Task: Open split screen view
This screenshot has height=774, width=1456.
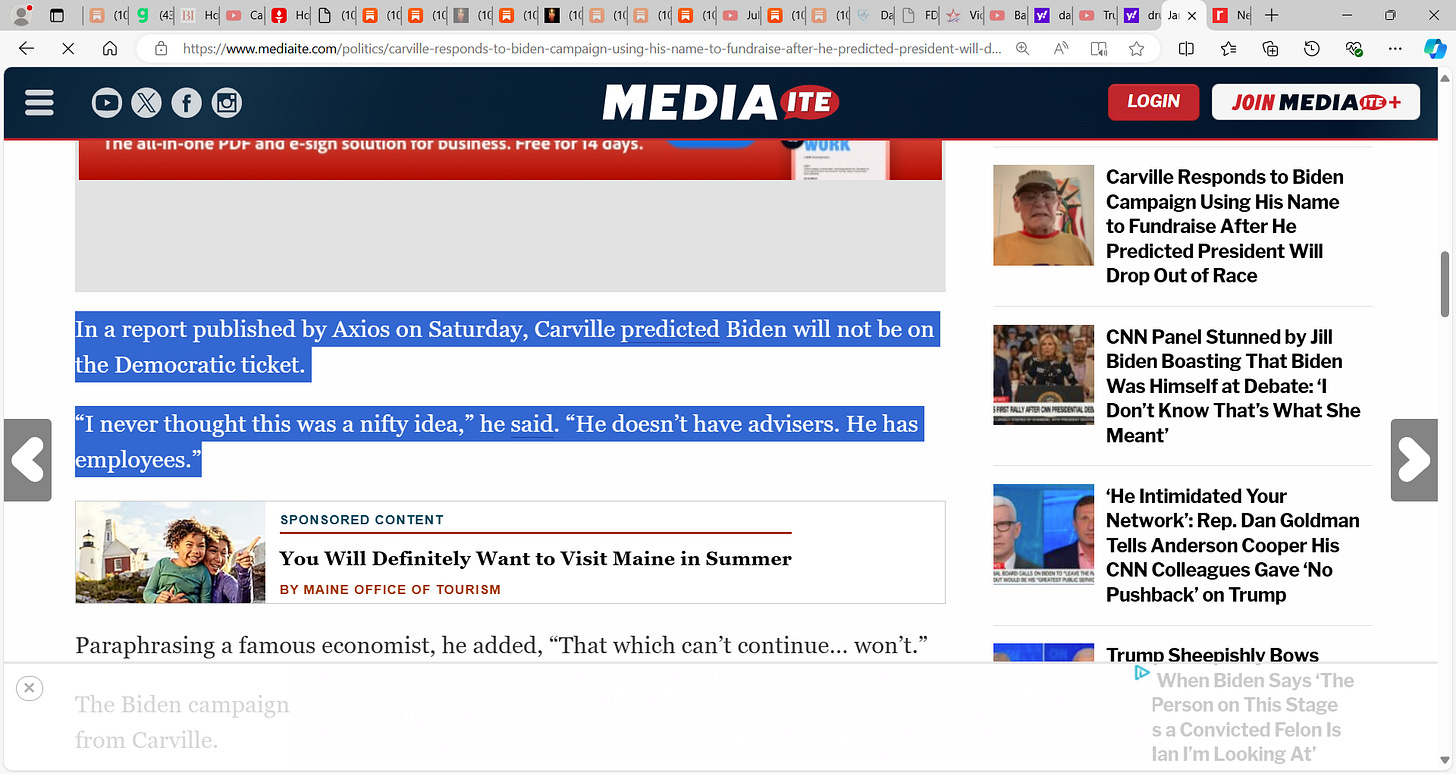Action: tap(1186, 48)
